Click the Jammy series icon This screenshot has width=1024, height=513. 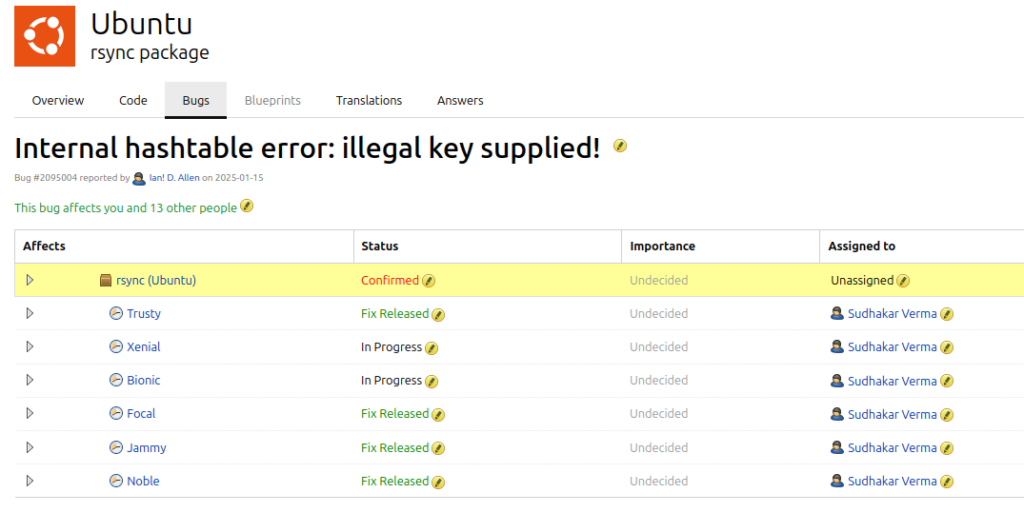pyautogui.click(x=116, y=448)
